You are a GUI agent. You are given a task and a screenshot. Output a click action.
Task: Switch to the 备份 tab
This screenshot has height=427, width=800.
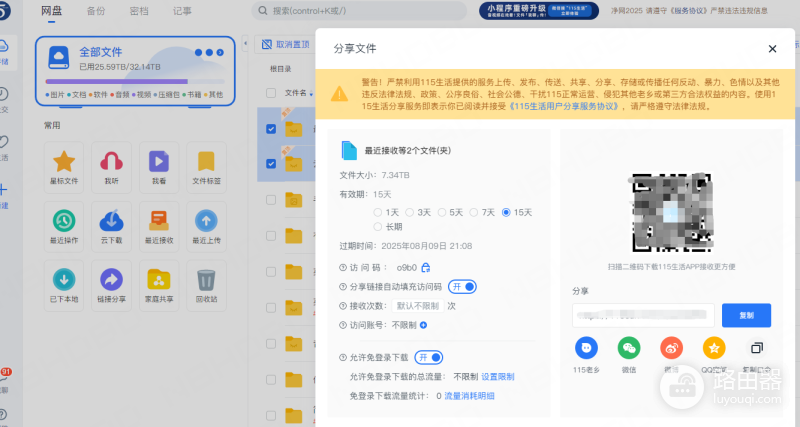pos(95,11)
